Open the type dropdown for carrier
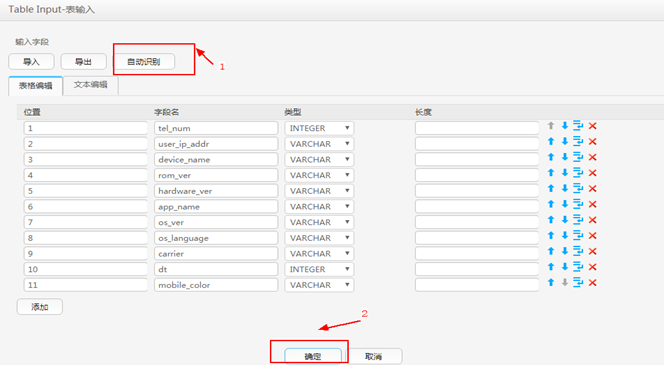This screenshot has height=365, width=664. point(319,253)
